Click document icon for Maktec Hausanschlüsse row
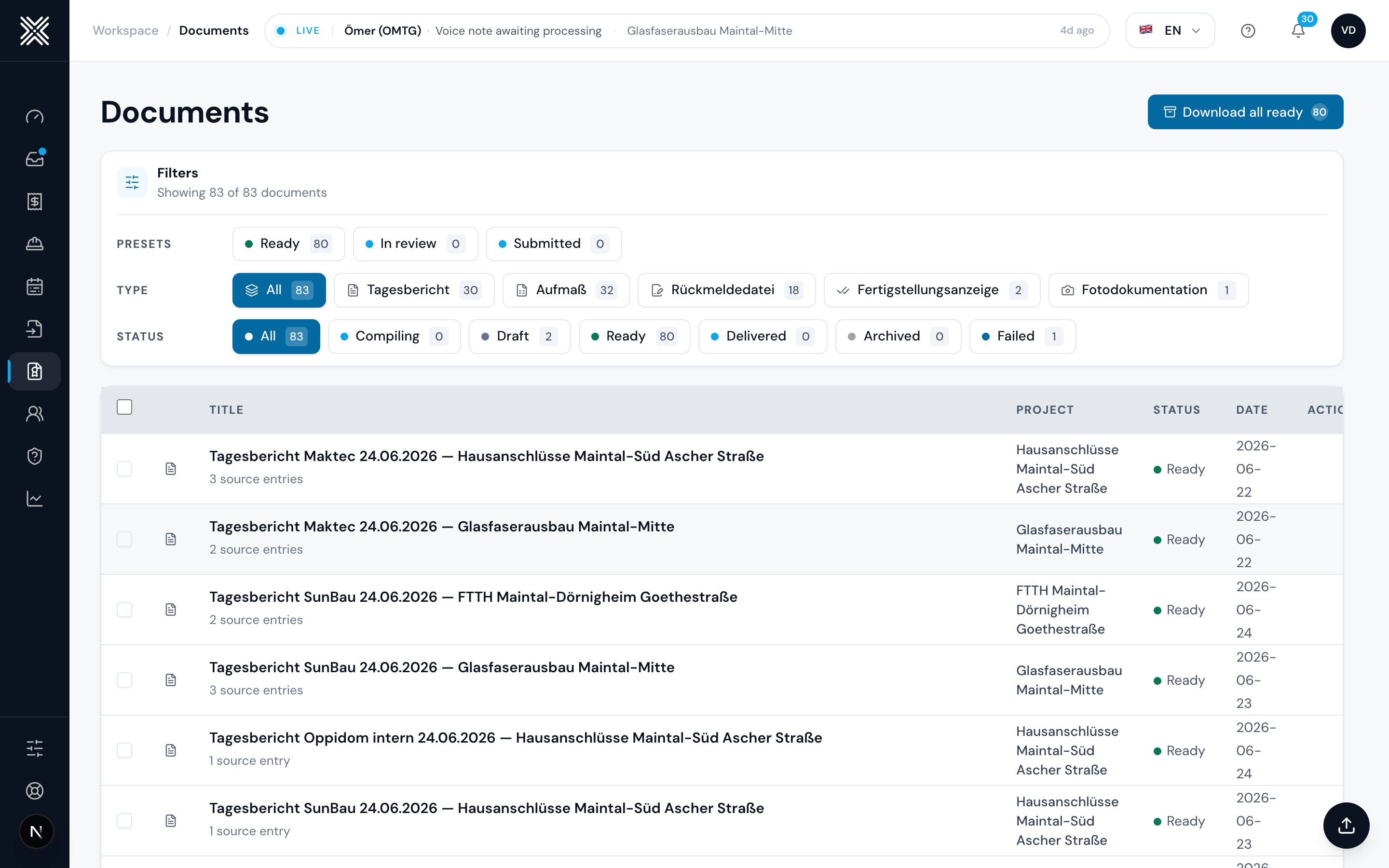1389x868 pixels. pos(170,469)
